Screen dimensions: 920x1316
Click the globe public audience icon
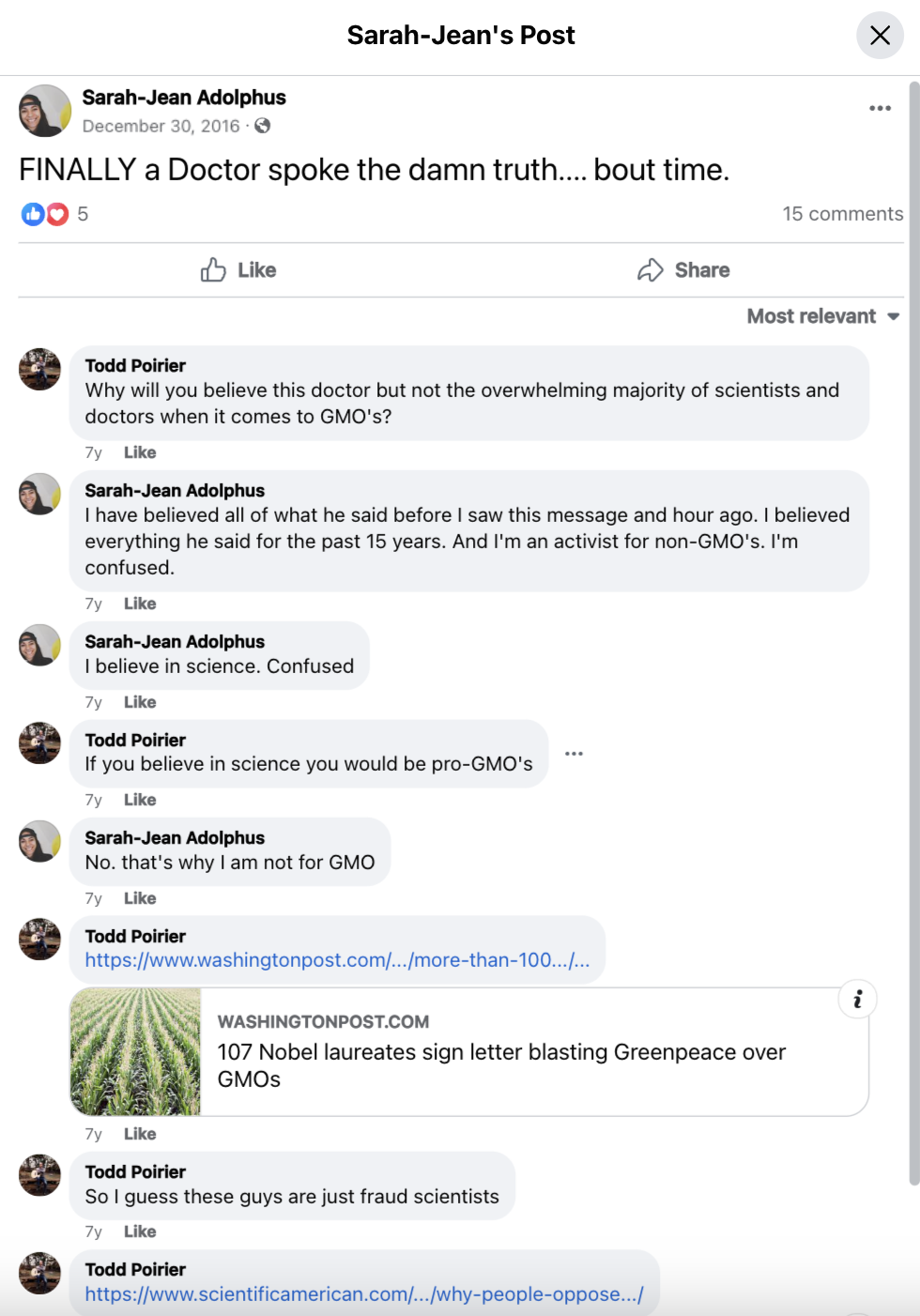[263, 126]
